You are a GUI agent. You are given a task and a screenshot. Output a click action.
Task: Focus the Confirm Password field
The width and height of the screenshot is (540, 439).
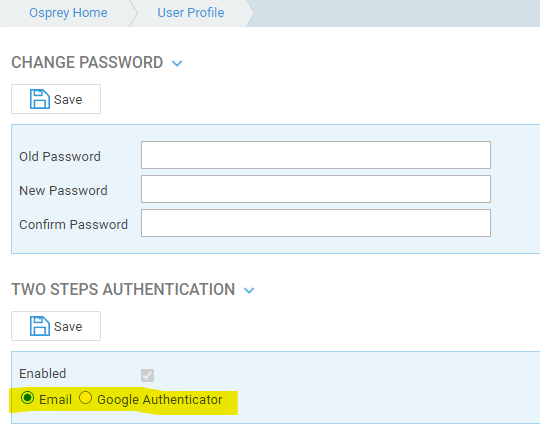pos(316,223)
